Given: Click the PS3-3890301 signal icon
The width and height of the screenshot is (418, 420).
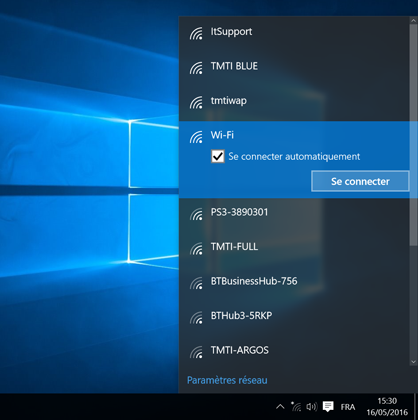Looking at the screenshot, I should (196, 214).
